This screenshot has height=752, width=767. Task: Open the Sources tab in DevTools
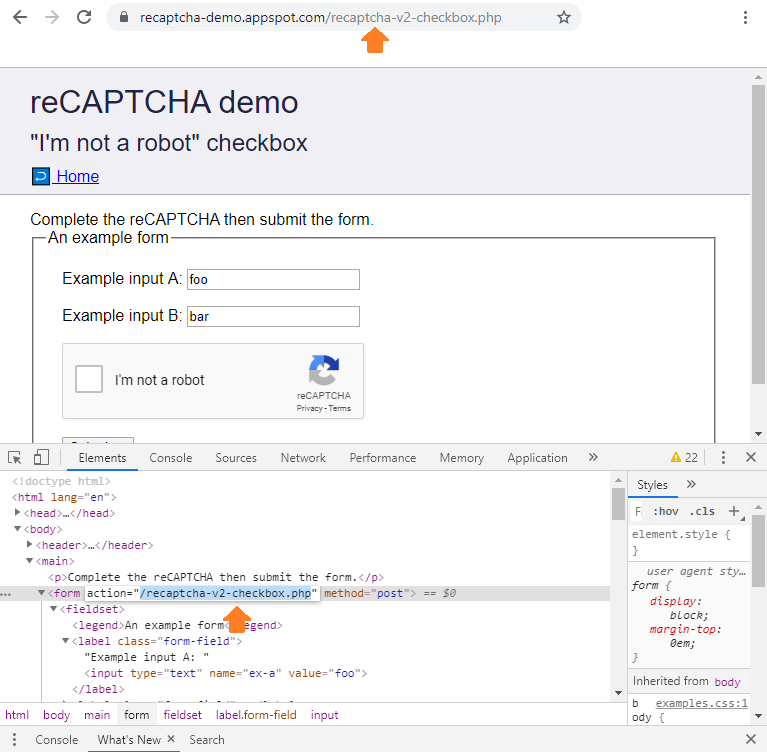(236, 458)
